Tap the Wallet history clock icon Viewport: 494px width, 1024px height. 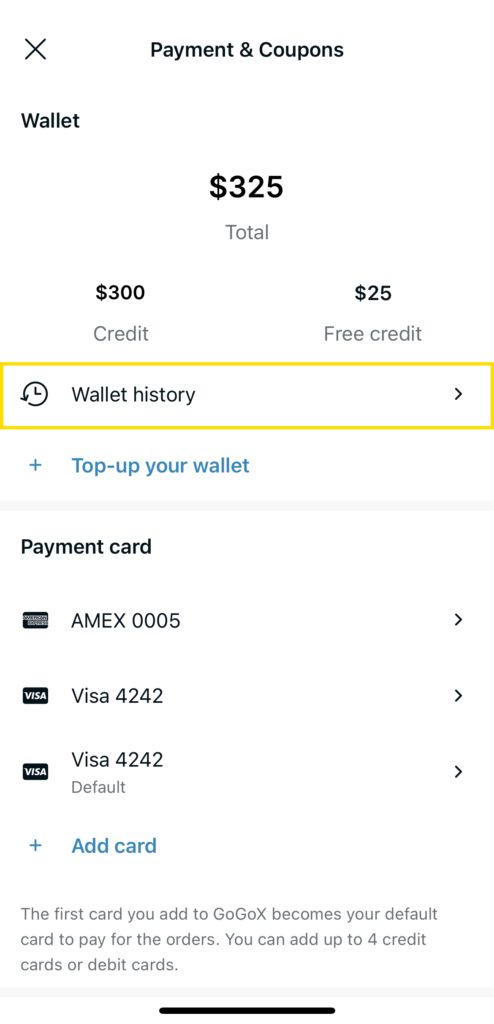coord(35,394)
